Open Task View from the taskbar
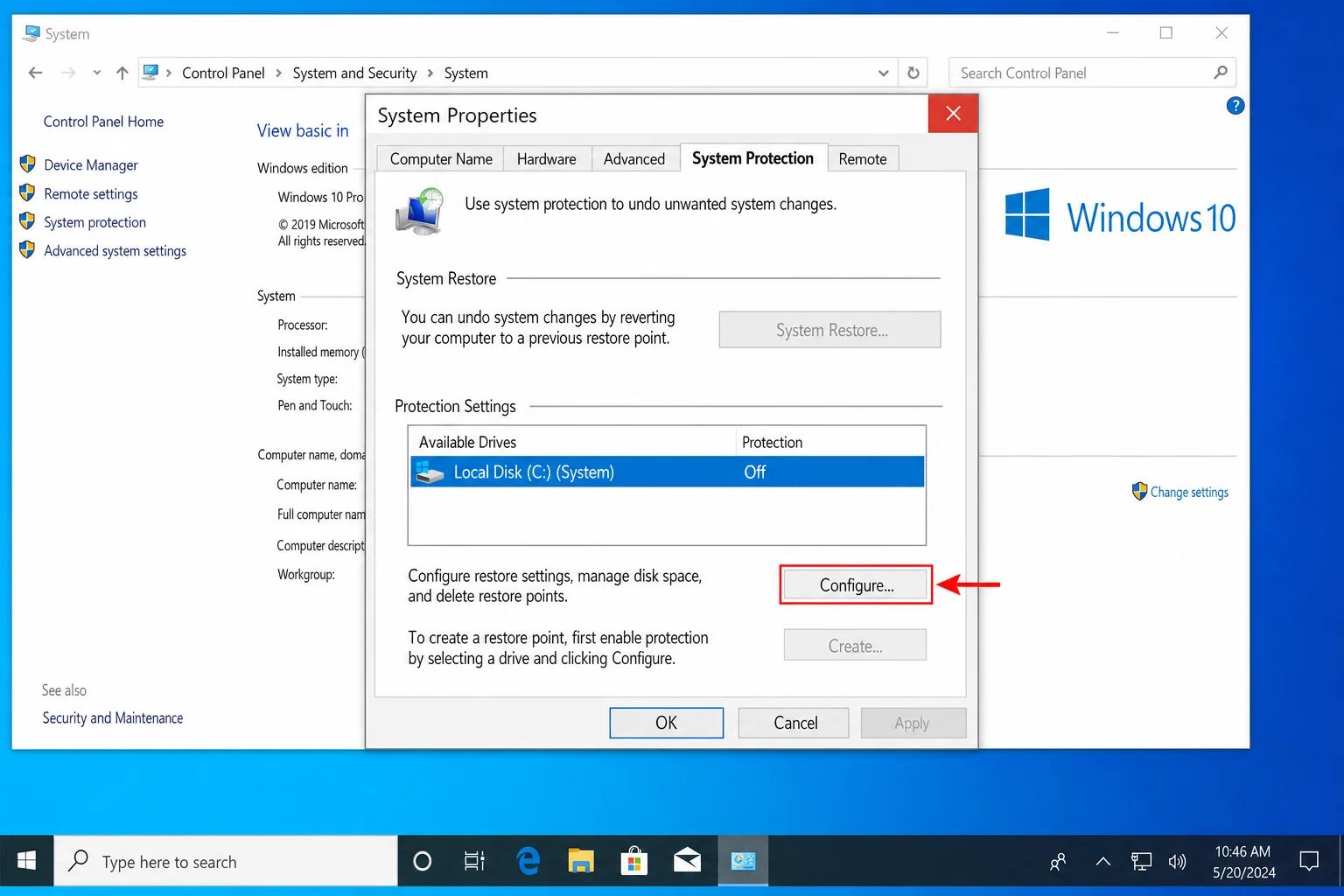Image resolution: width=1344 pixels, height=896 pixels. click(474, 861)
